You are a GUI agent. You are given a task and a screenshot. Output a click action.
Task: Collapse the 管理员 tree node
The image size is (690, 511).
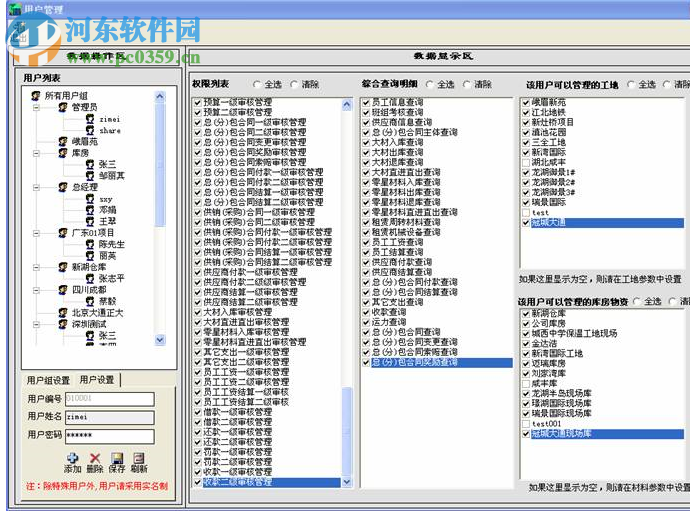click(x=37, y=107)
